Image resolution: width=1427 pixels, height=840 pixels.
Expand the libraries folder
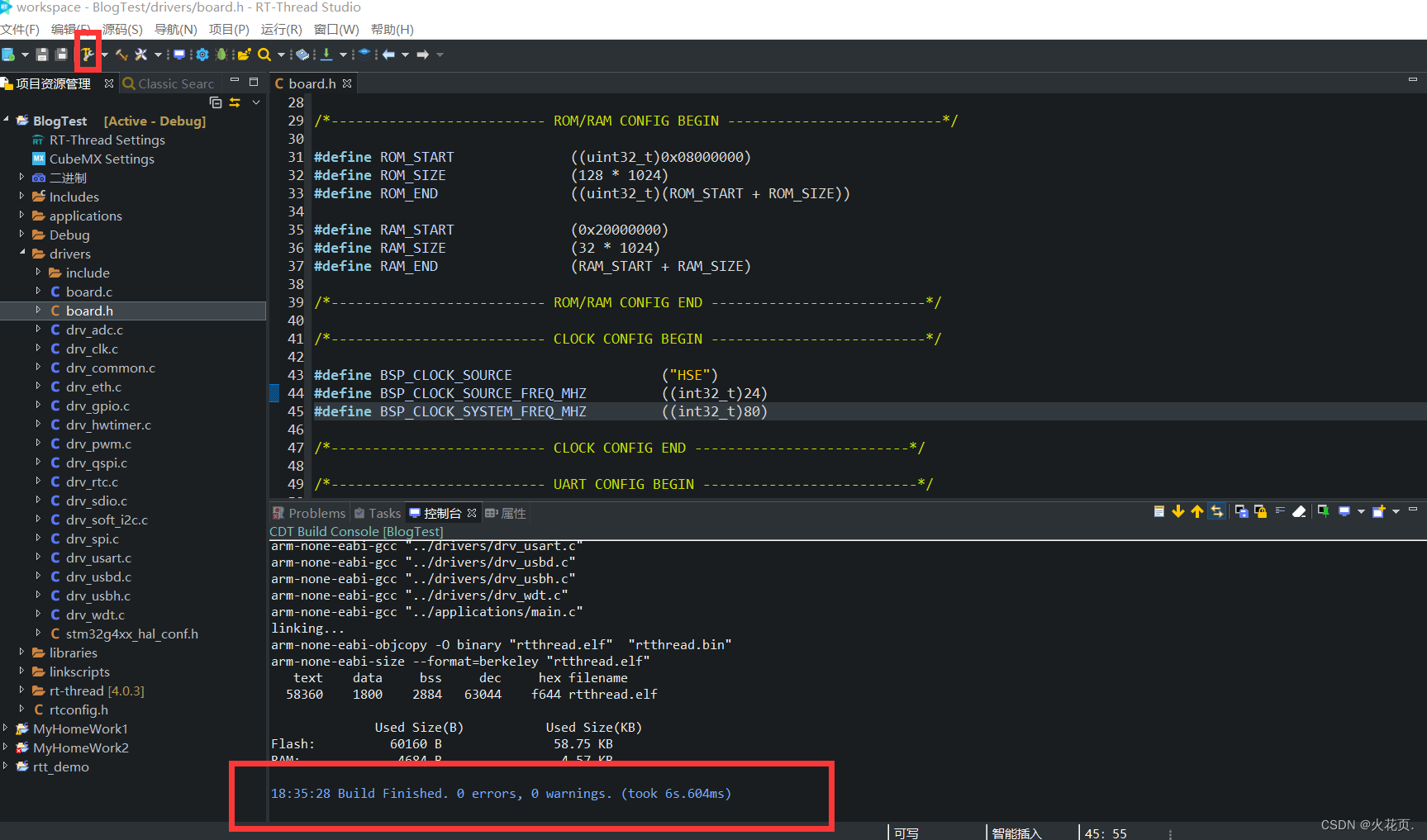click(22, 652)
